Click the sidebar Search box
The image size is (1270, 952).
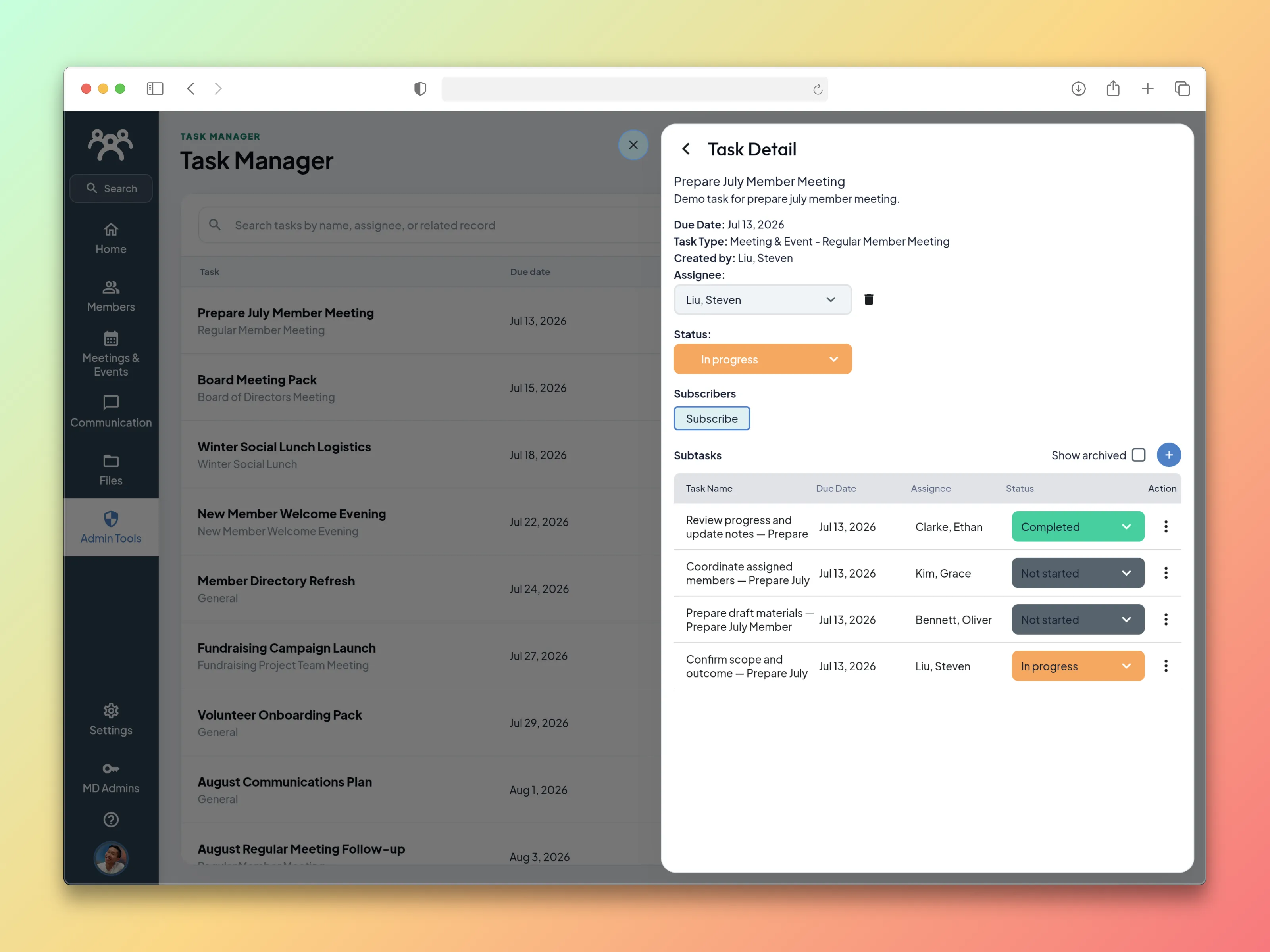click(x=111, y=188)
